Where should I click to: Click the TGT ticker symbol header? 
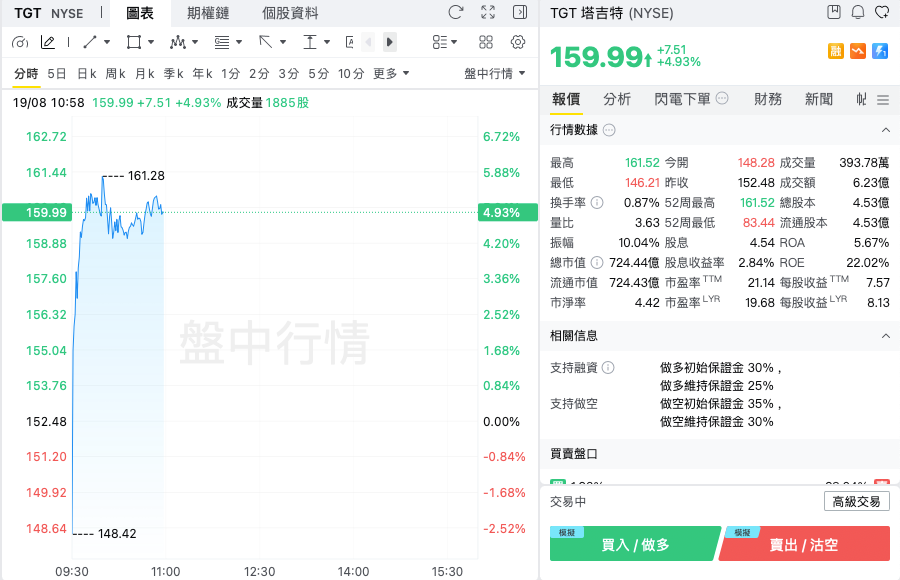pos(28,13)
